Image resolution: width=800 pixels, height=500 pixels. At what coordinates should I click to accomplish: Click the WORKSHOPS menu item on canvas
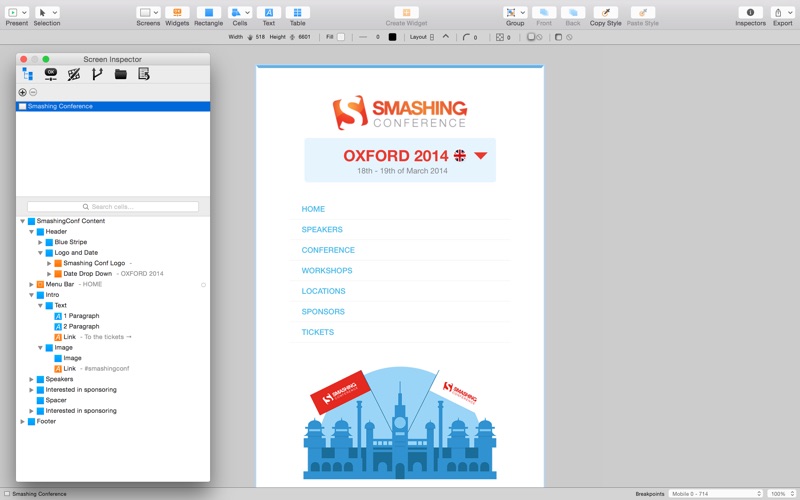[x=327, y=270]
